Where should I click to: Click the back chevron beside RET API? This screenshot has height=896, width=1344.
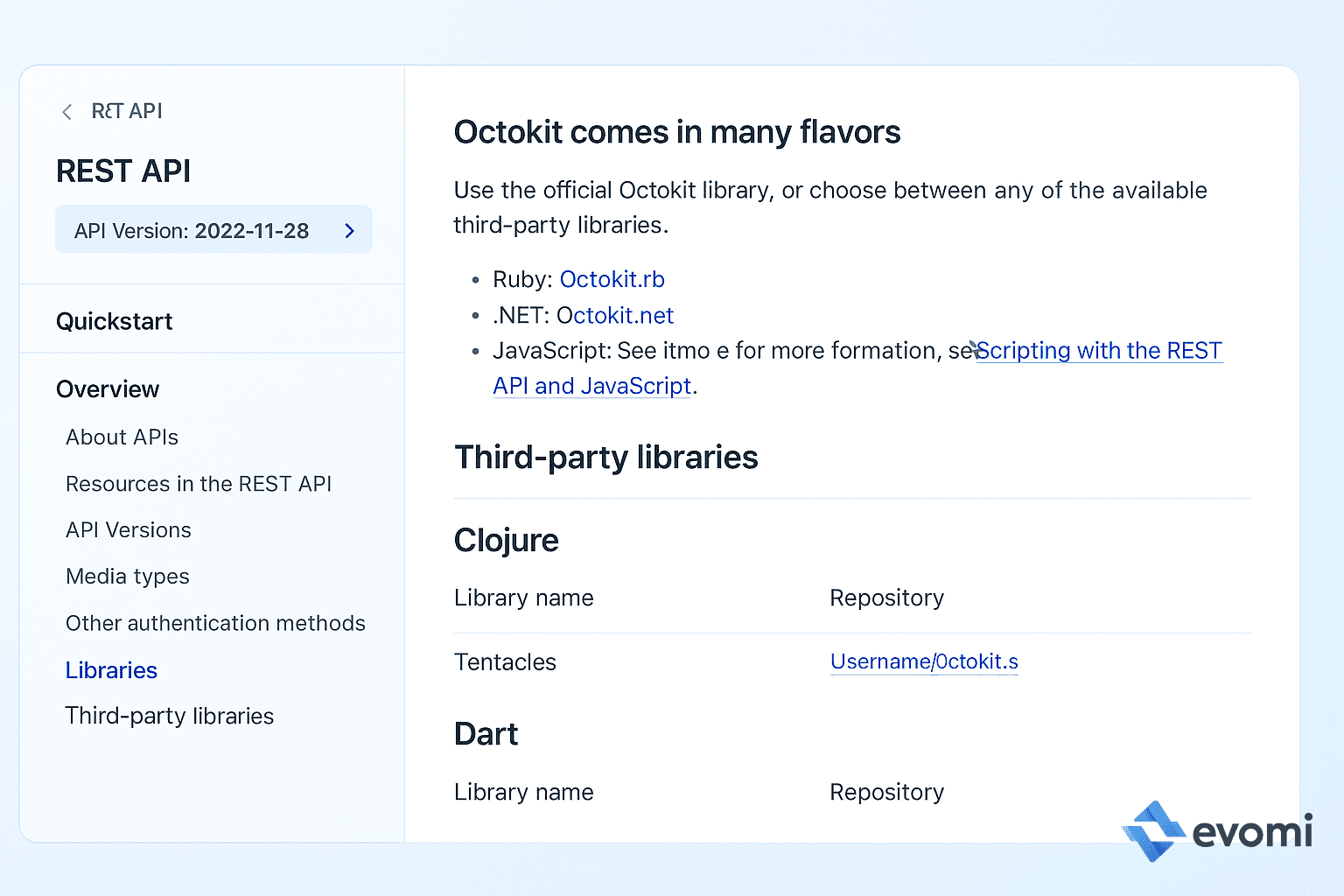tap(66, 112)
